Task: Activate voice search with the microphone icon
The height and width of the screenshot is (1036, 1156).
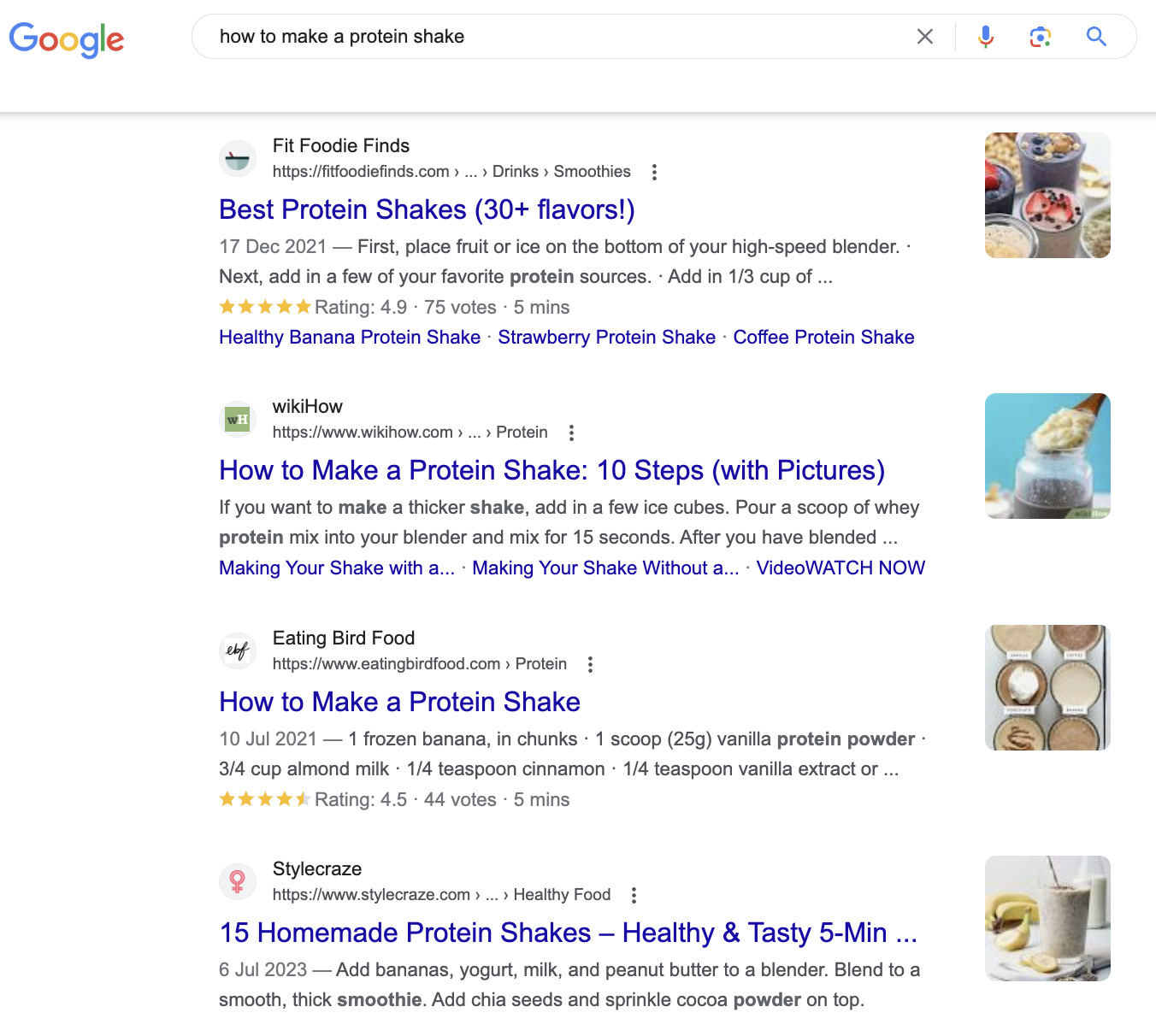Action: 985,37
